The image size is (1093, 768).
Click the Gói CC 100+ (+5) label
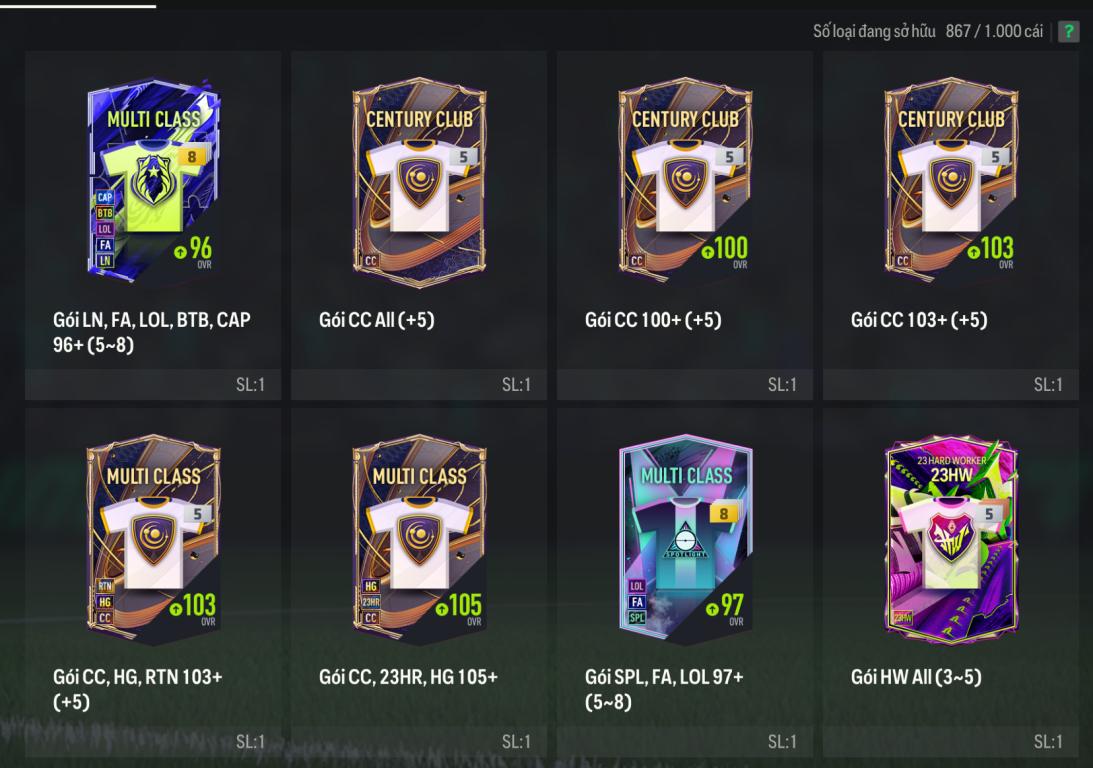coord(653,320)
